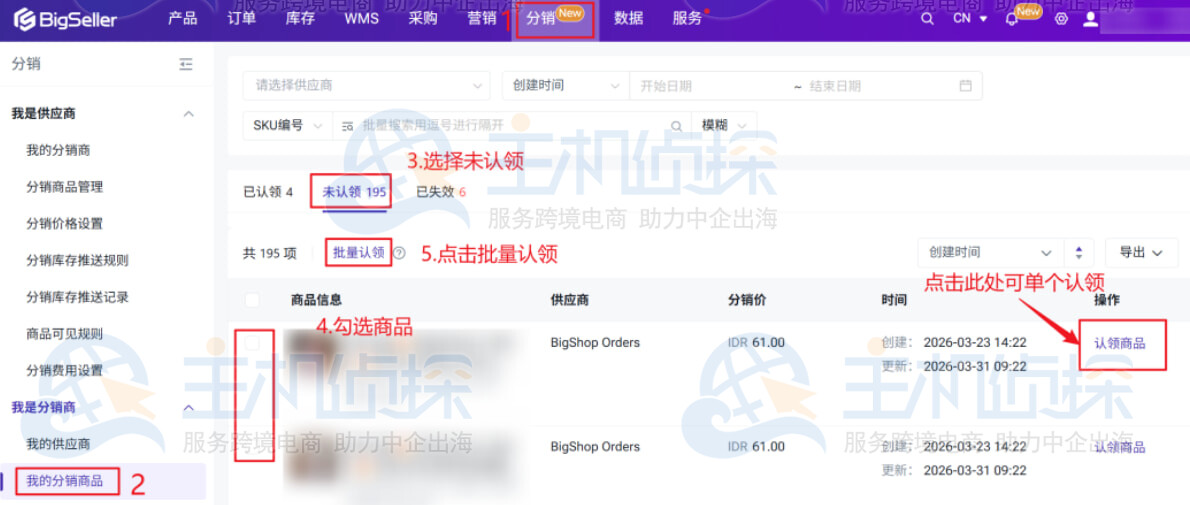Open the 营销 menu

(482, 19)
